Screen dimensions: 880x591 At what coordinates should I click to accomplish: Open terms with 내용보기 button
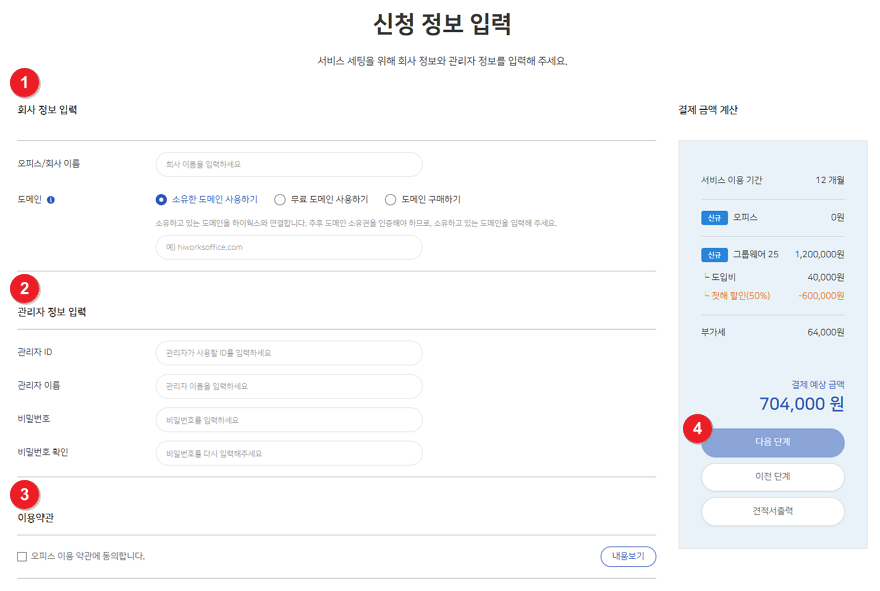click(x=627, y=556)
